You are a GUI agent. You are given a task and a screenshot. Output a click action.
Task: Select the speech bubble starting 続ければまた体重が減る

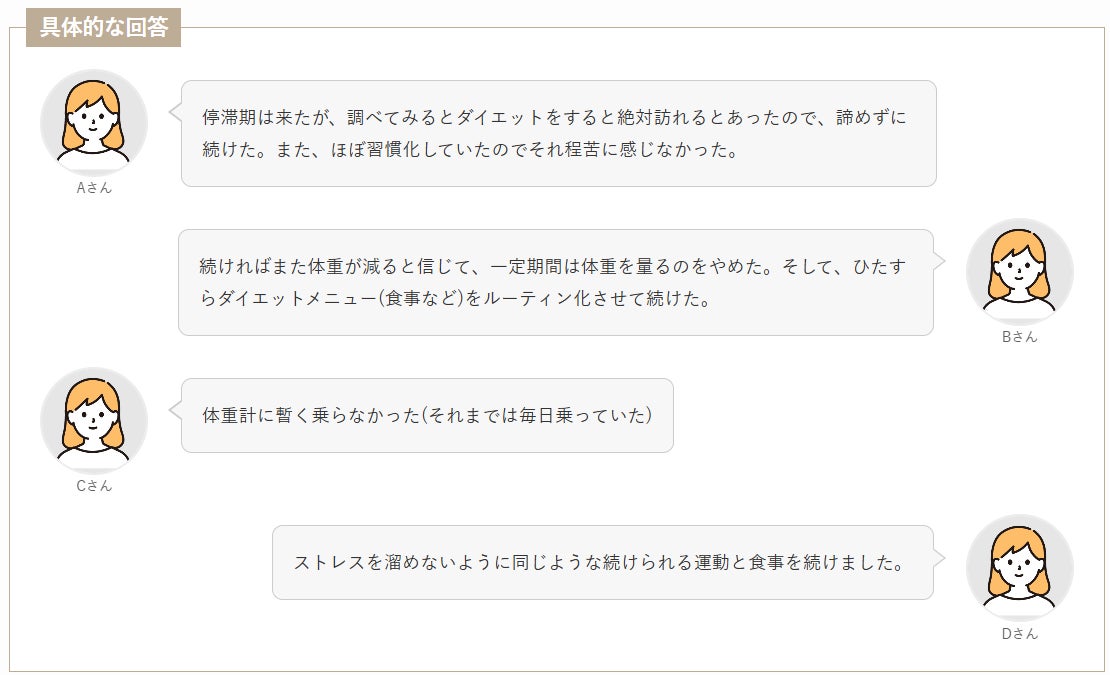point(556,282)
